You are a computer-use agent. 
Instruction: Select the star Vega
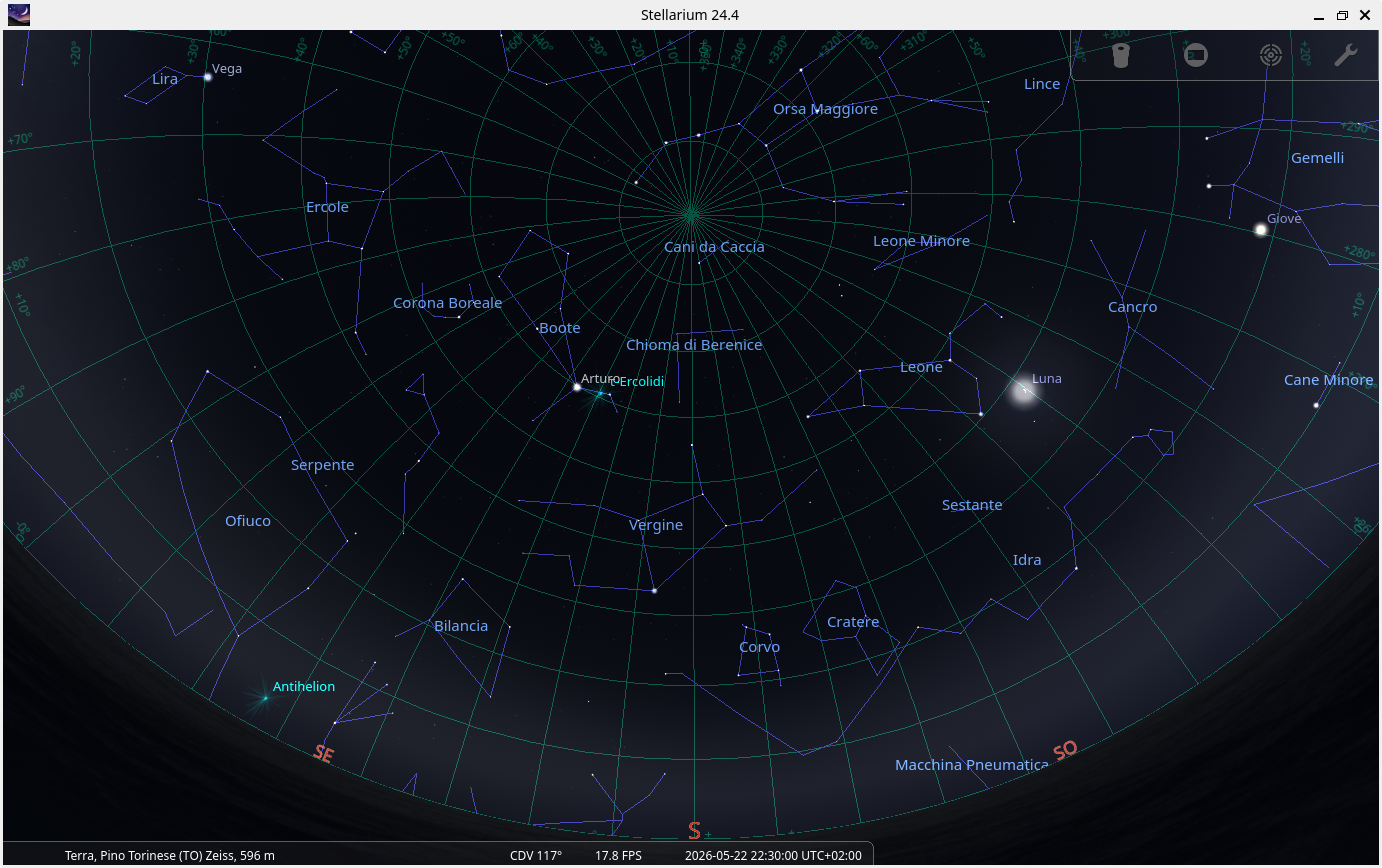pos(208,77)
